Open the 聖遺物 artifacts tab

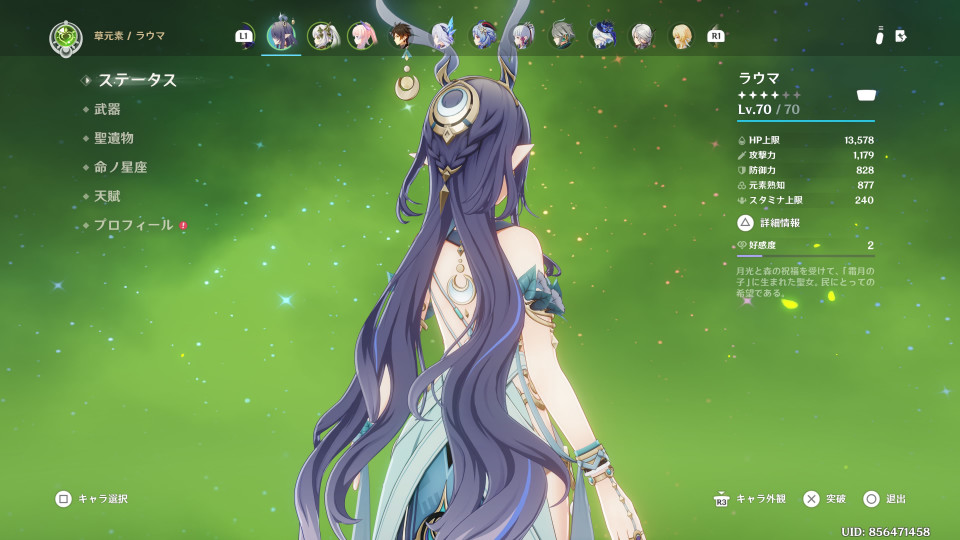(114, 138)
